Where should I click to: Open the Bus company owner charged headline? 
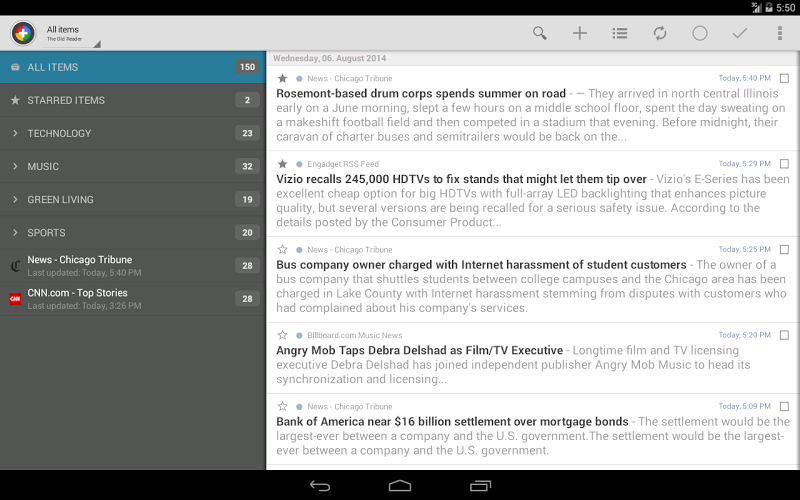click(x=481, y=265)
